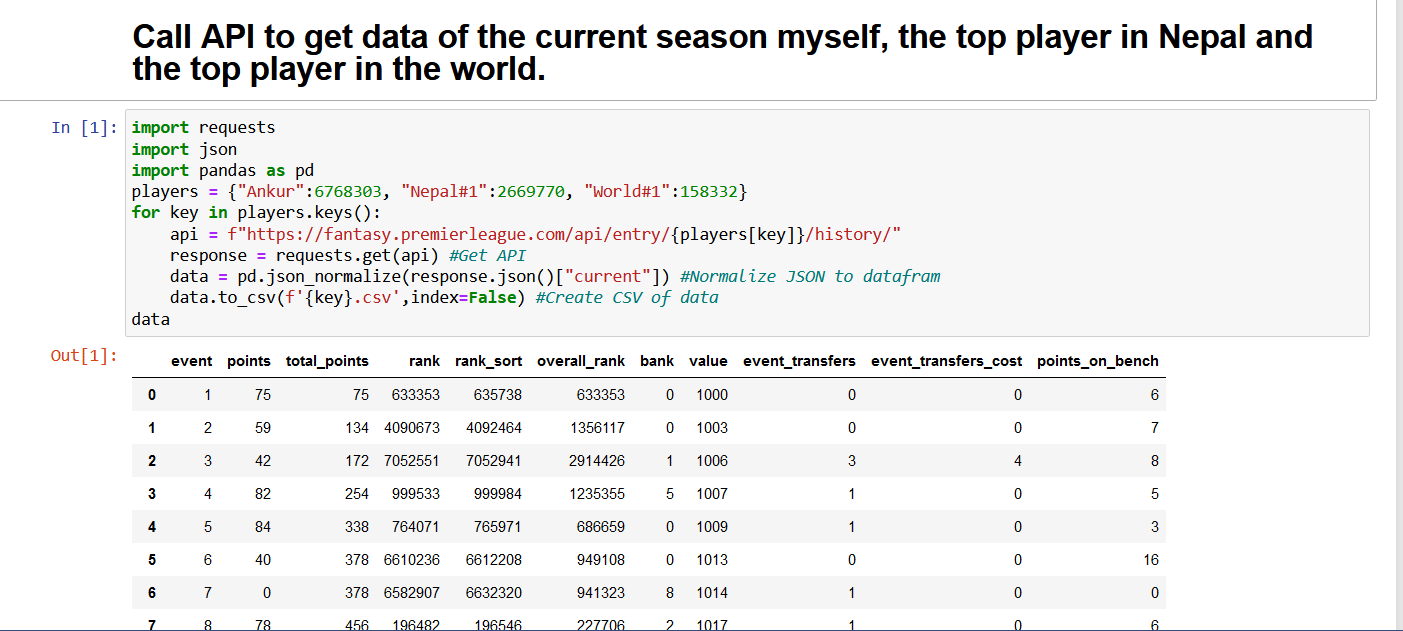Click the 'event_transfers_cost' column header
Viewport: 1403px width, 631px height.
click(946, 361)
